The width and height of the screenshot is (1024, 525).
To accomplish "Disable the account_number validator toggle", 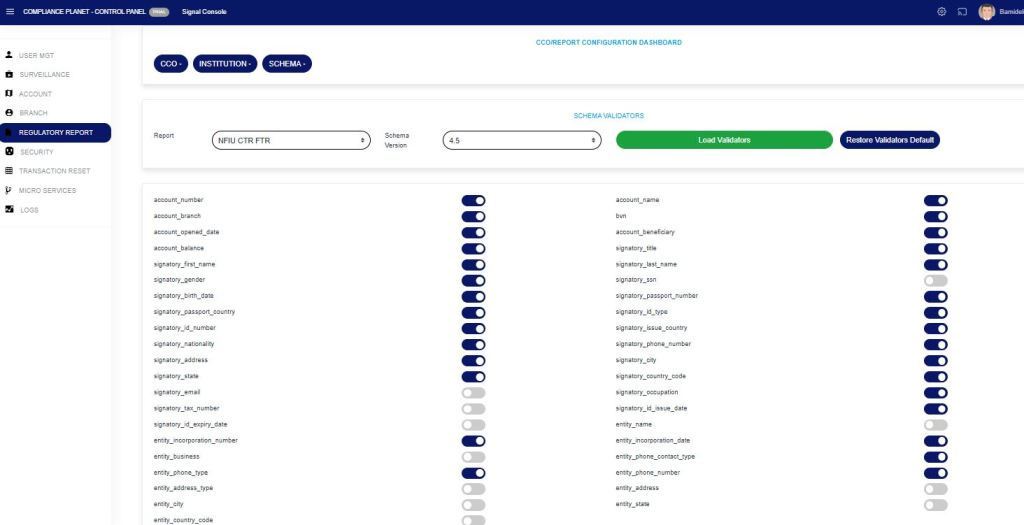I will [x=473, y=200].
